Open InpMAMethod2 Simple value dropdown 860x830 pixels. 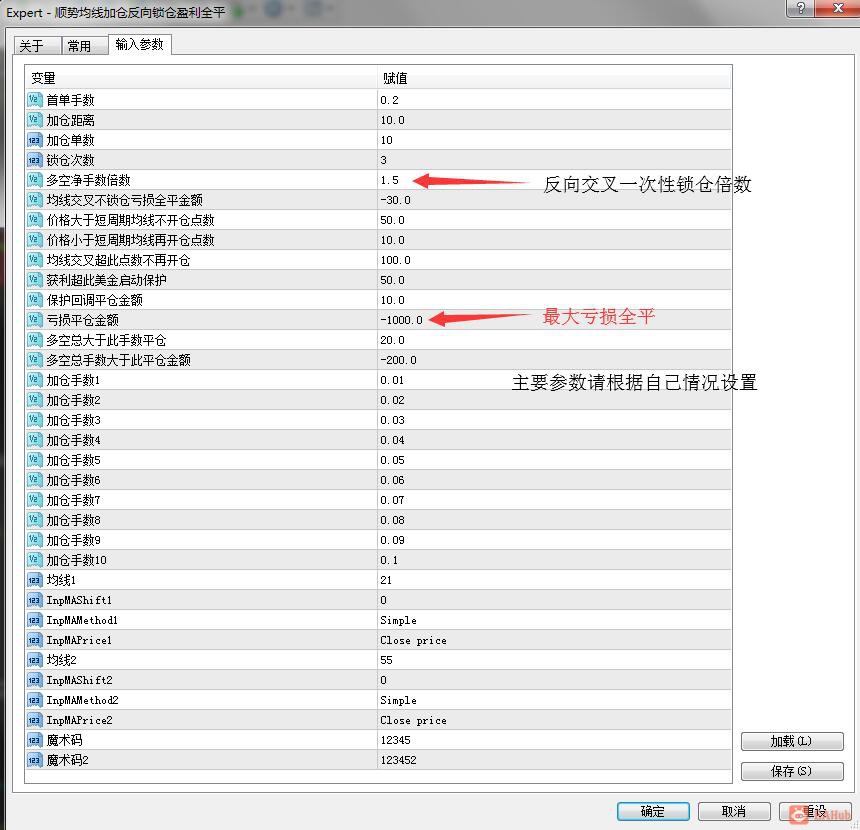pos(554,700)
